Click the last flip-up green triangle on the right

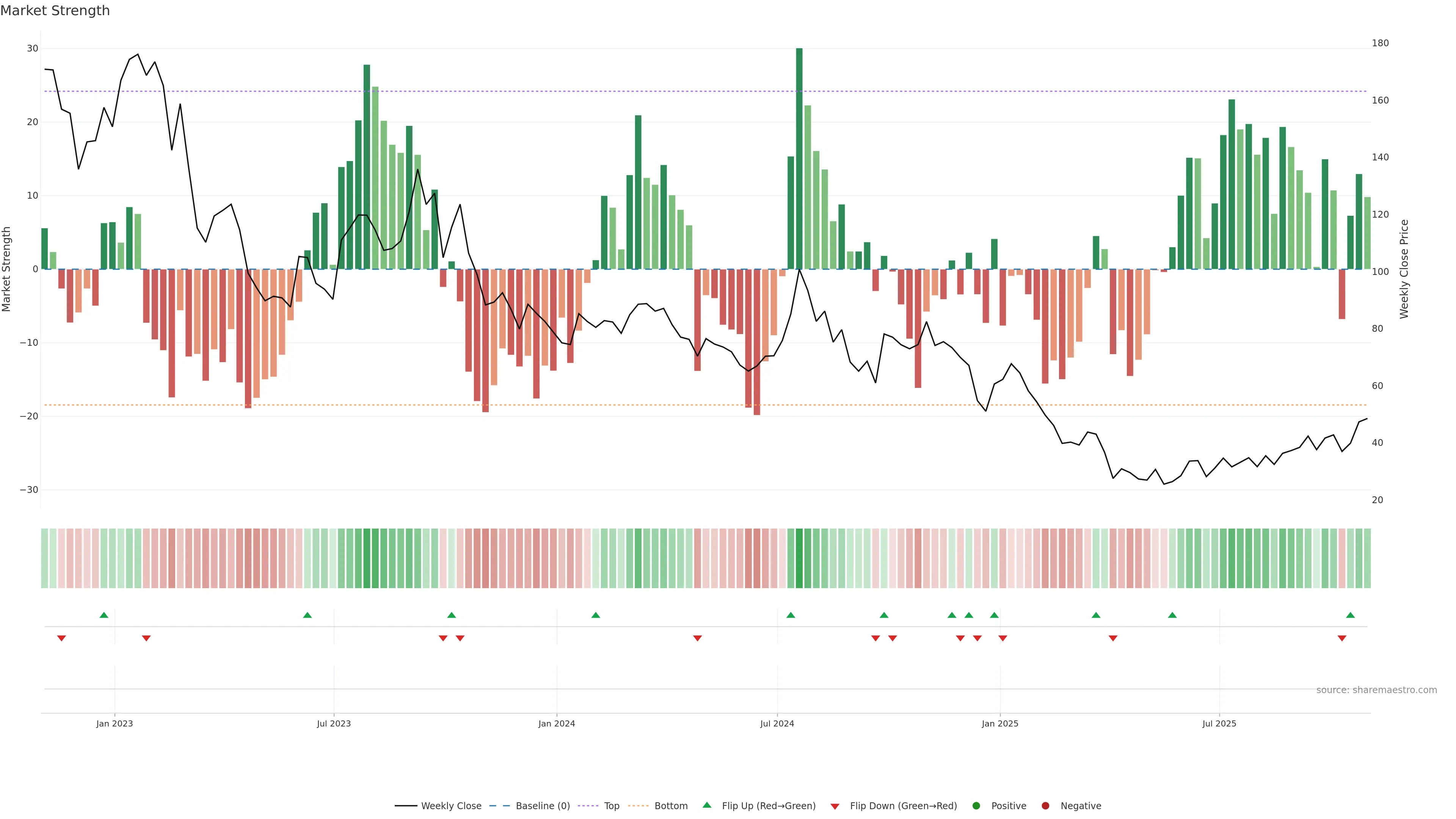1350,615
